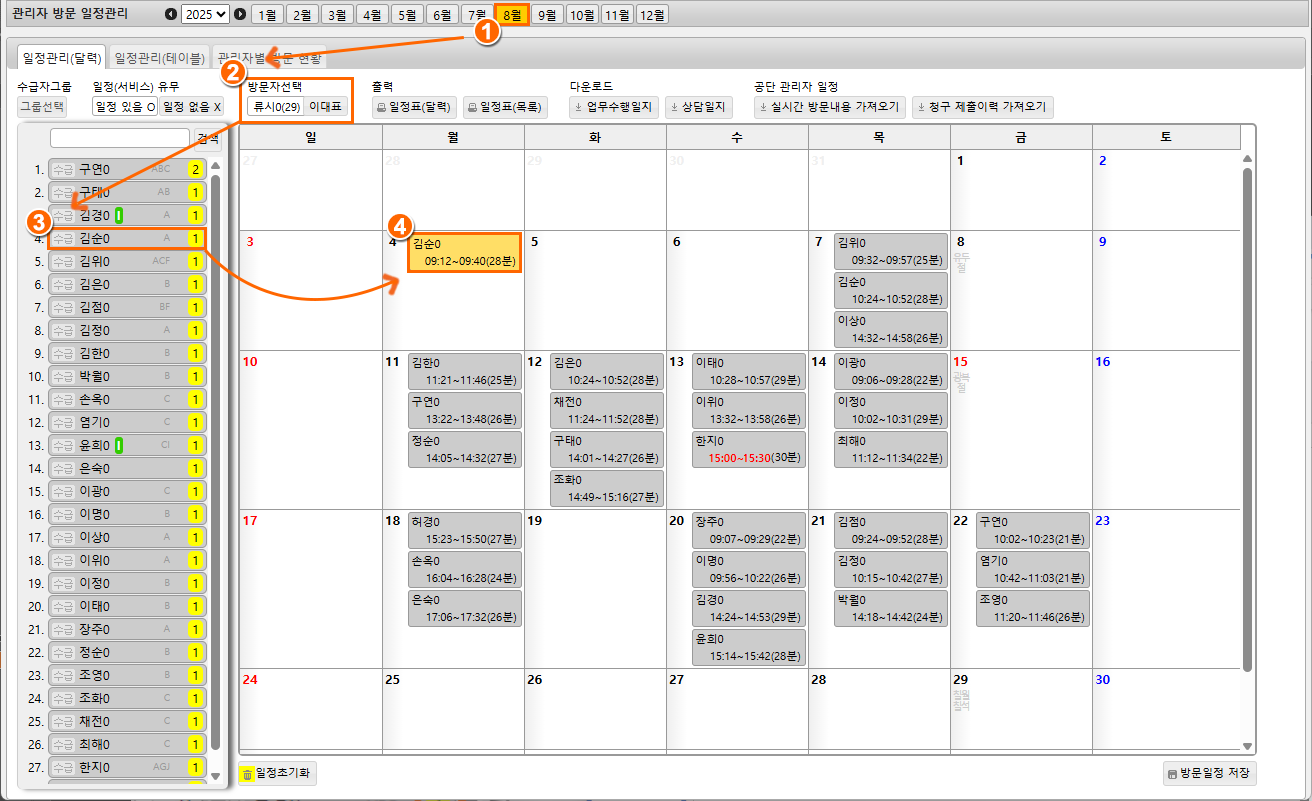Open 한지0 15:00~15:30 visit on August 13
This screenshot has height=801, width=1312.
748,450
